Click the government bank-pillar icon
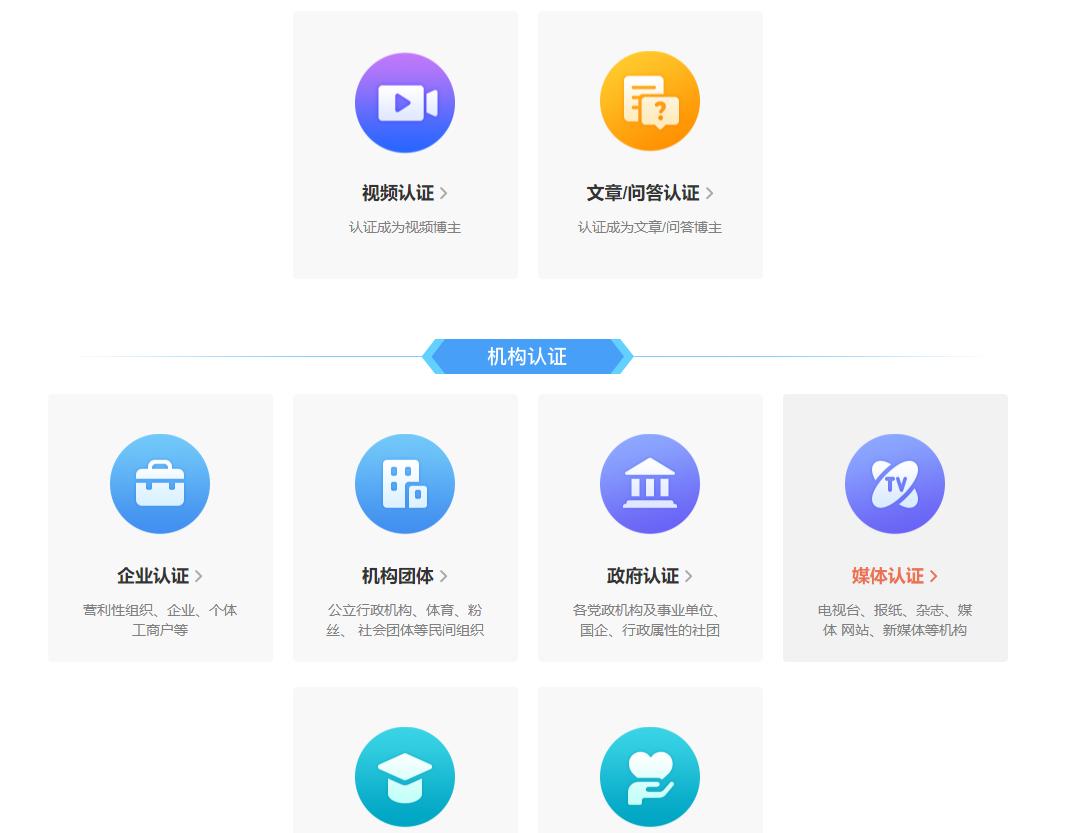 coord(650,483)
